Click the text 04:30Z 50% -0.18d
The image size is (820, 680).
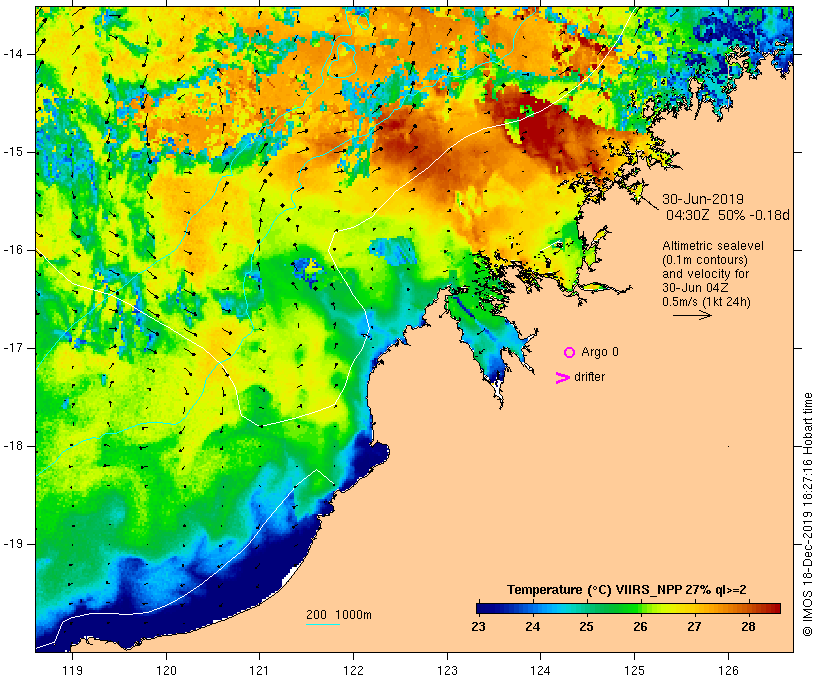tap(727, 215)
